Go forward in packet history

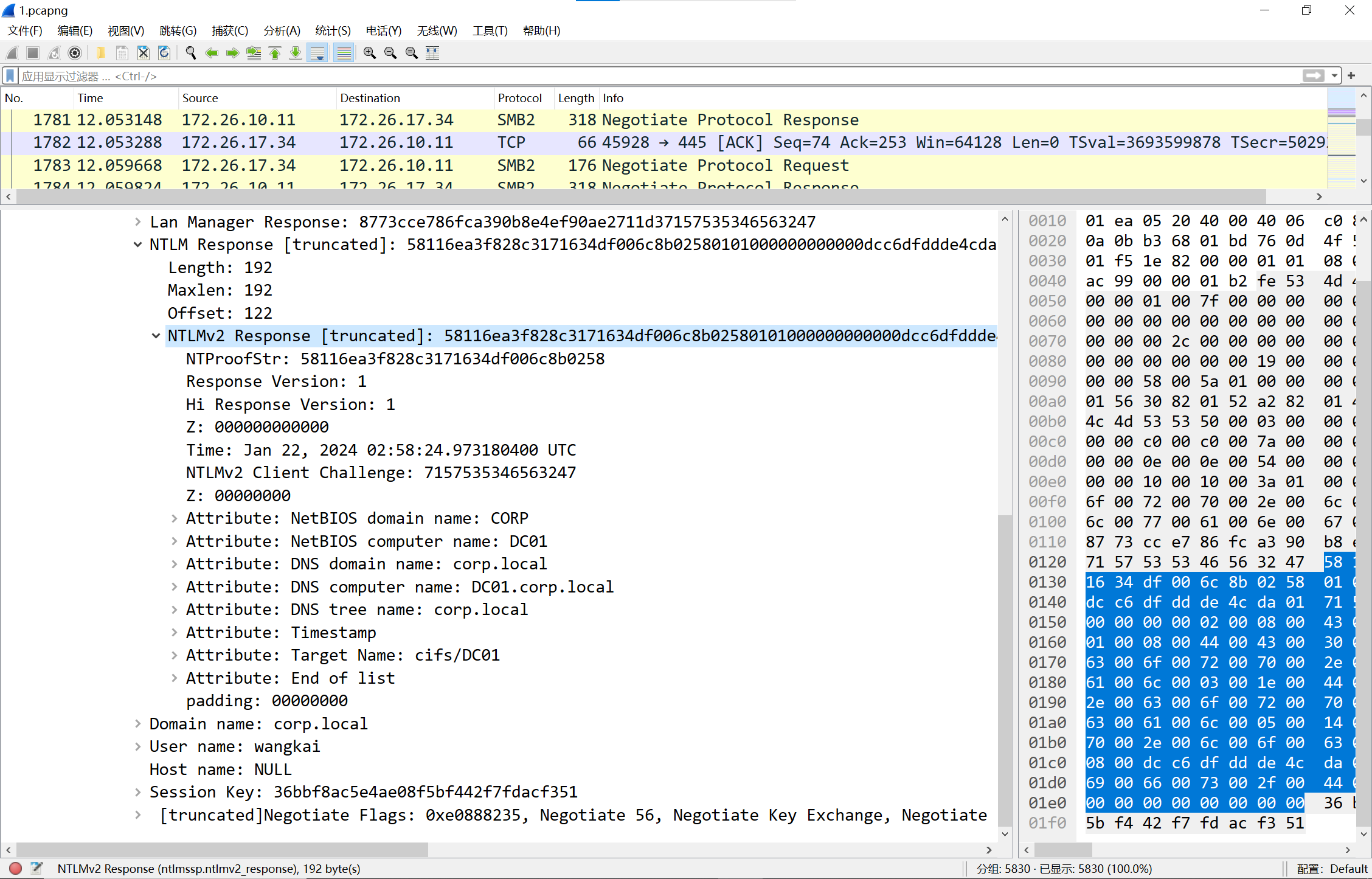pyautogui.click(x=232, y=53)
